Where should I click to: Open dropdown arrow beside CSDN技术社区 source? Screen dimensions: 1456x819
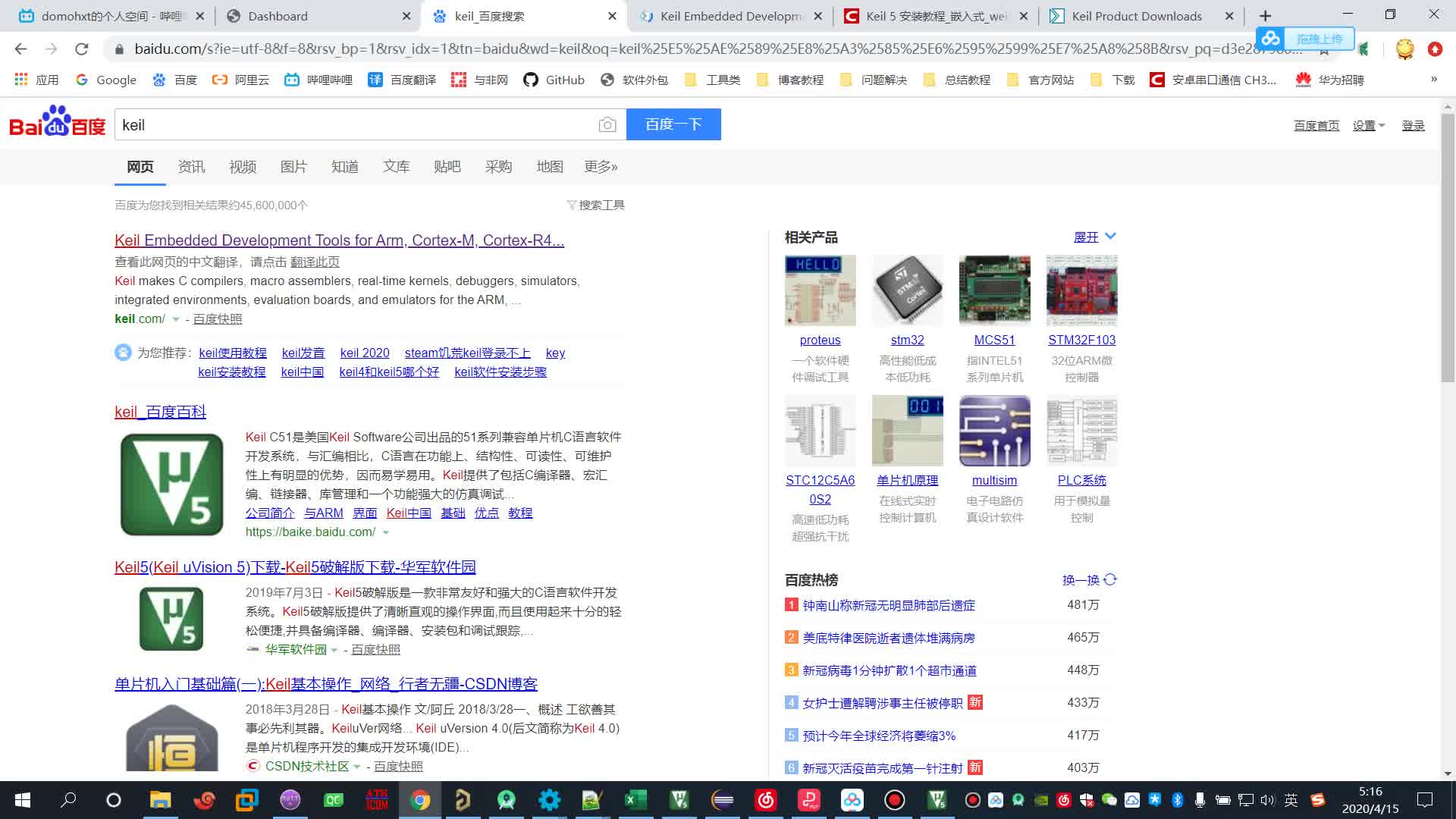357,767
